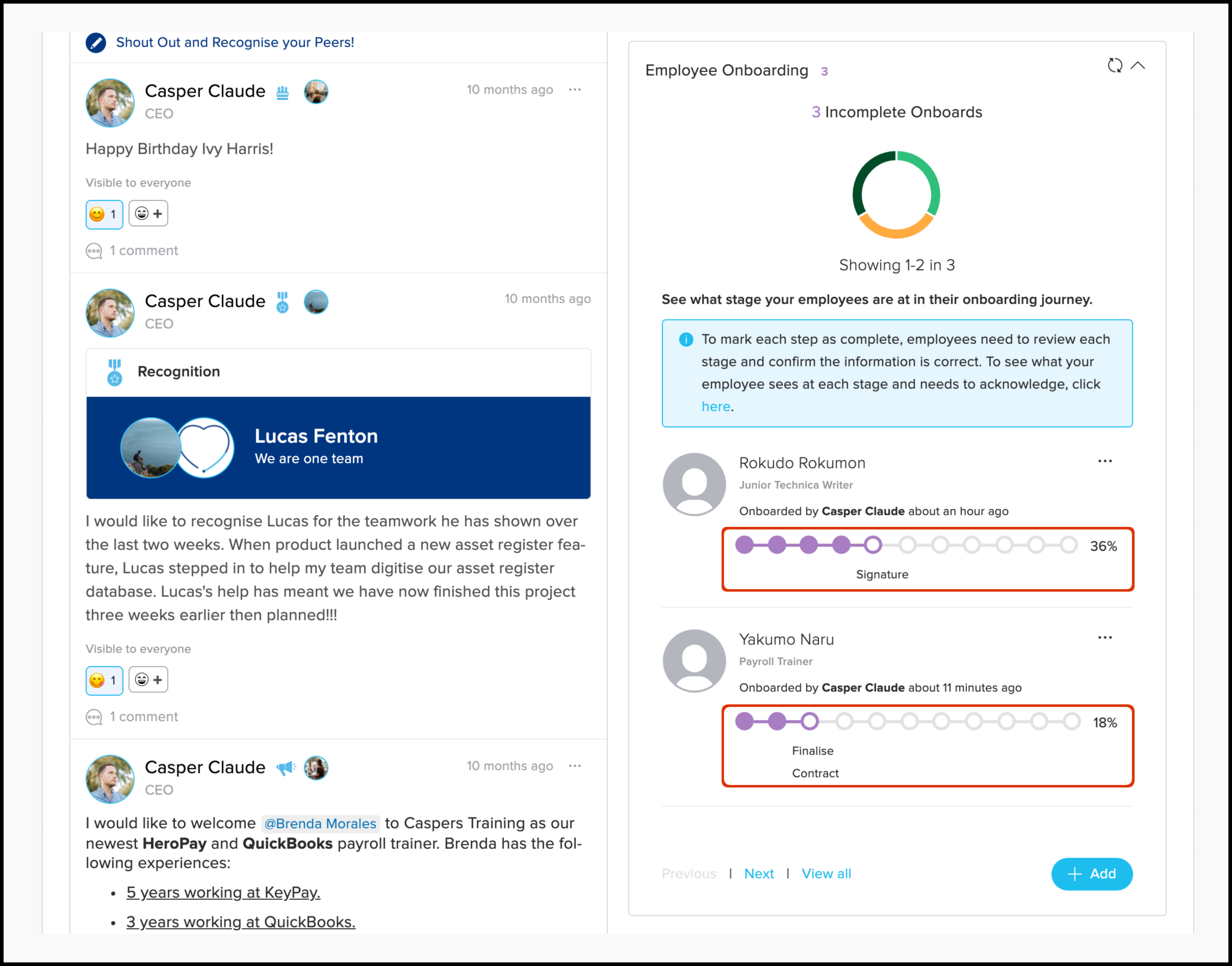Click the View all link
The height and width of the screenshot is (966, 1232).
[826, 874]
